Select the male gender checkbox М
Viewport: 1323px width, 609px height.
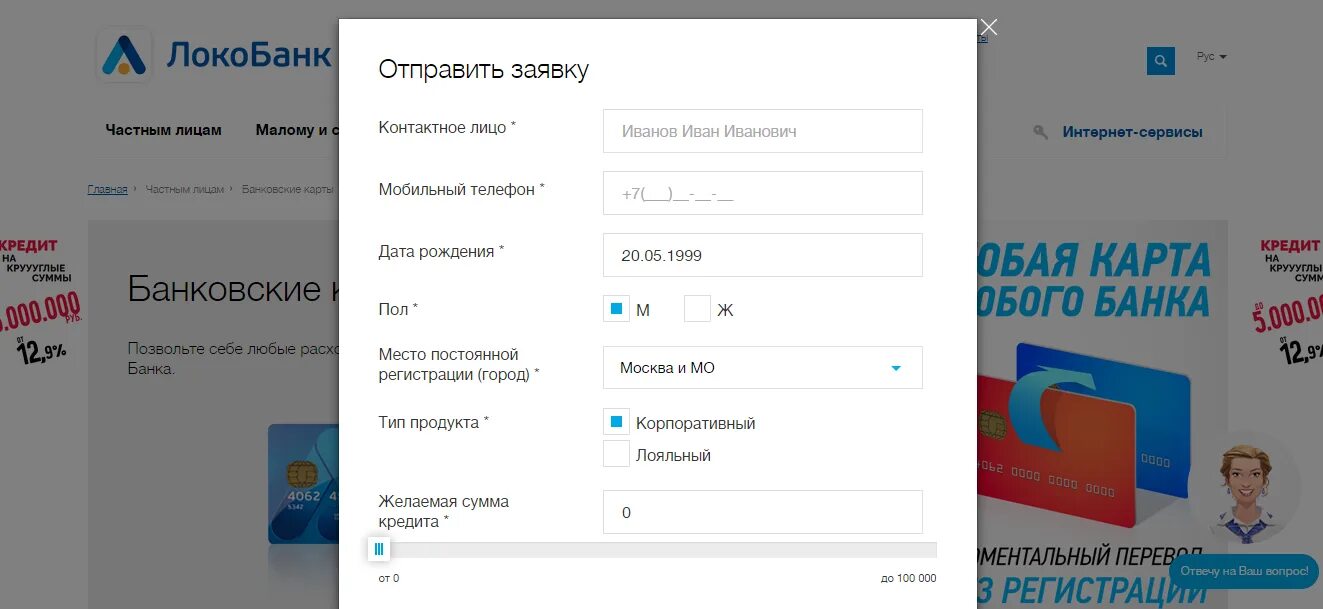616,309
